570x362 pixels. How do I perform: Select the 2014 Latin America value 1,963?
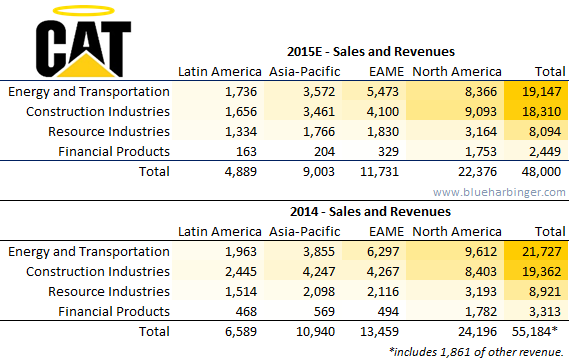pyautogui.click(x=241, y=251)
